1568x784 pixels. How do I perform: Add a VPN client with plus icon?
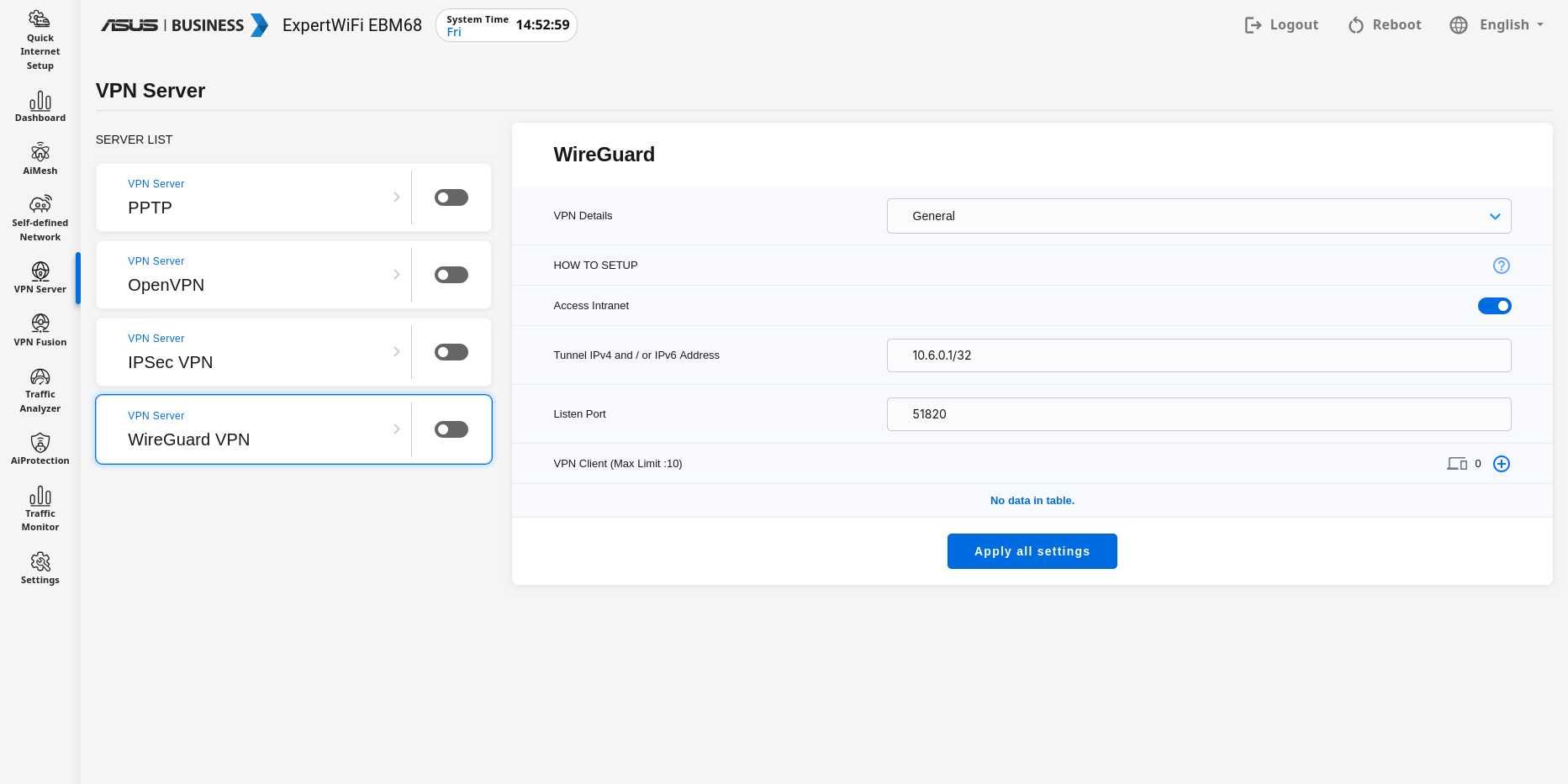(1501, 464)
